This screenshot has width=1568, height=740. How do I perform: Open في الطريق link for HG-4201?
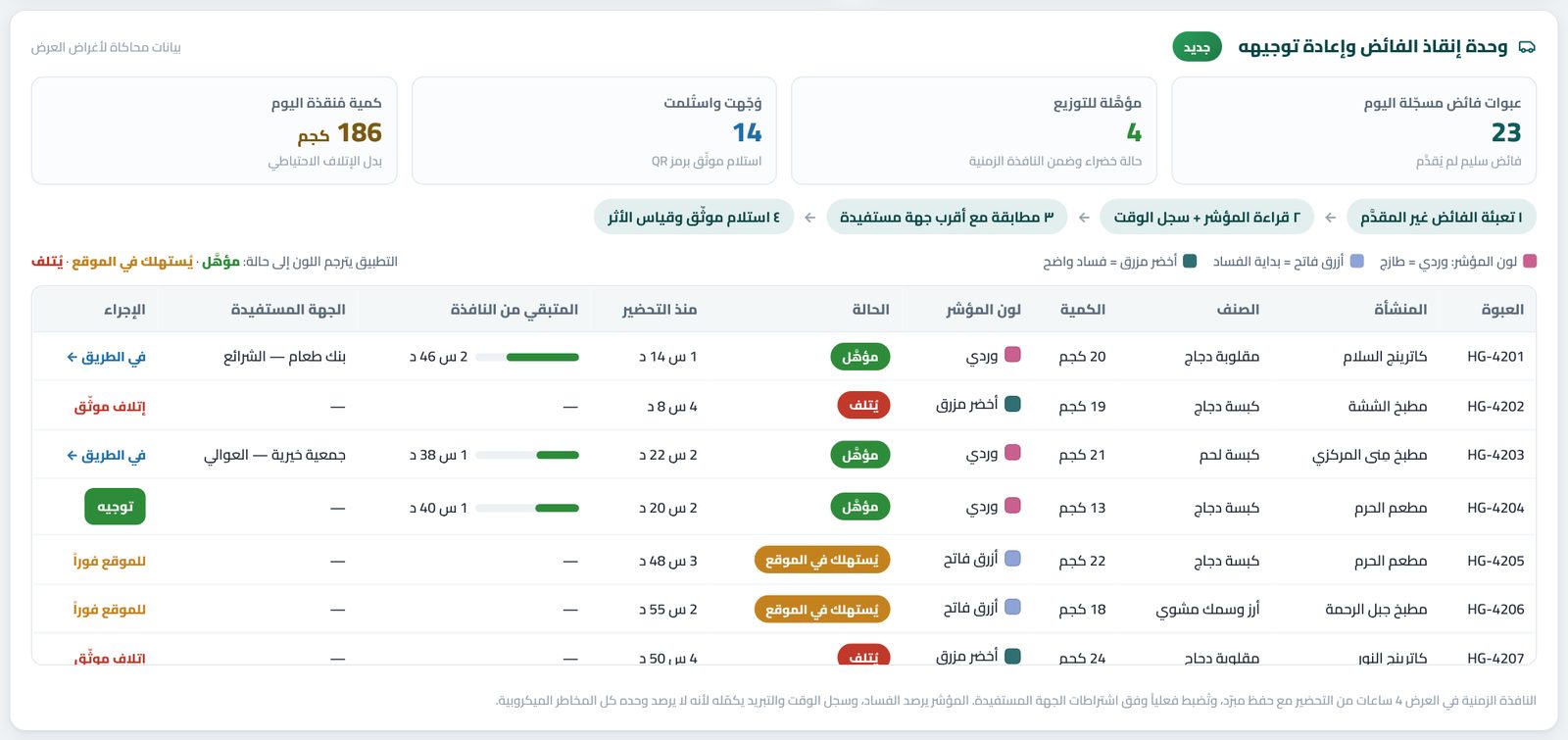pyautogui.click(x=106, y=357)
